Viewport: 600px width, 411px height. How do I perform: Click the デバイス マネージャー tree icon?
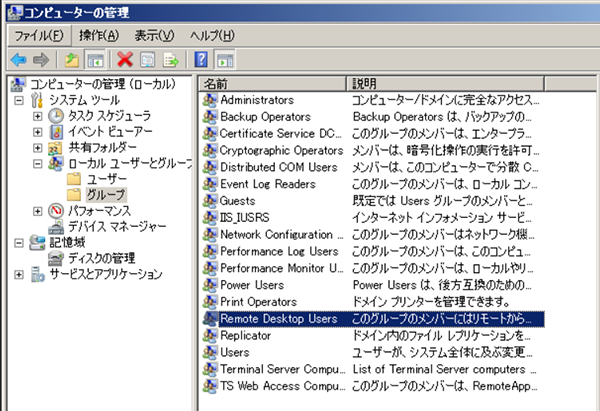pos(56,227)
